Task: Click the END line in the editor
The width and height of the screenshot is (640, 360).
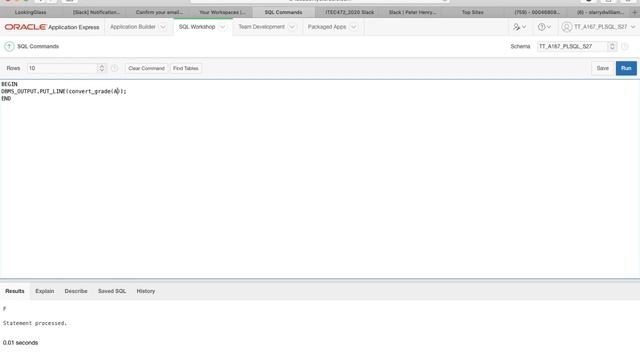Action: (x=6, y=98)
